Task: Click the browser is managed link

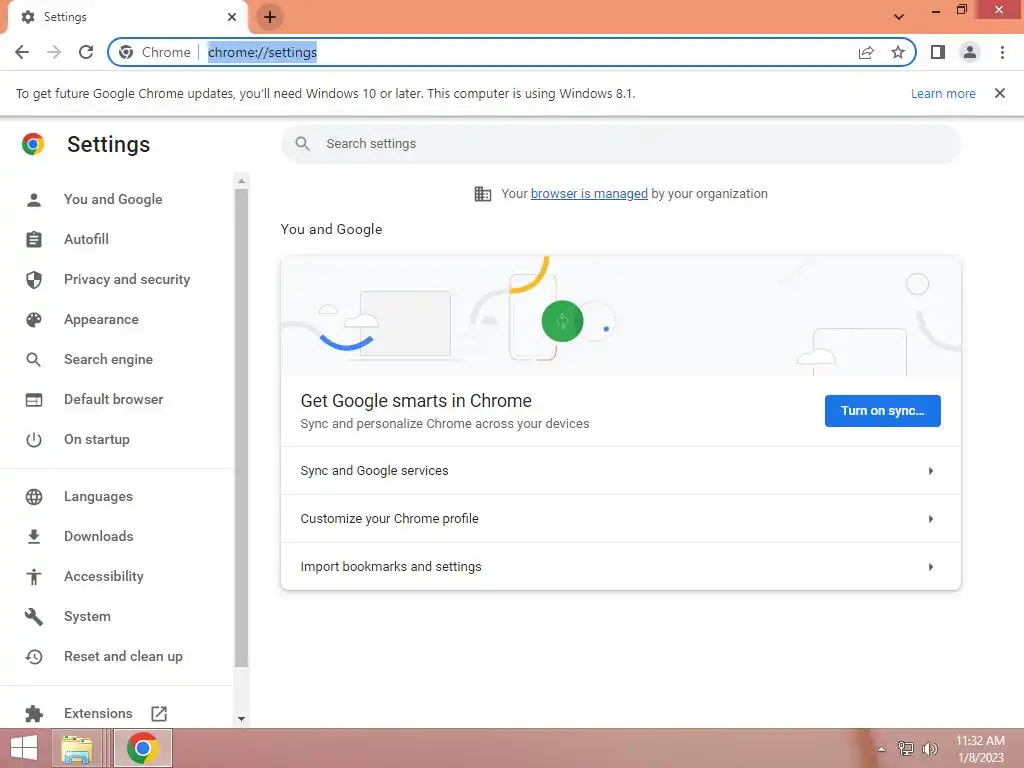Action: click(589, 193)
